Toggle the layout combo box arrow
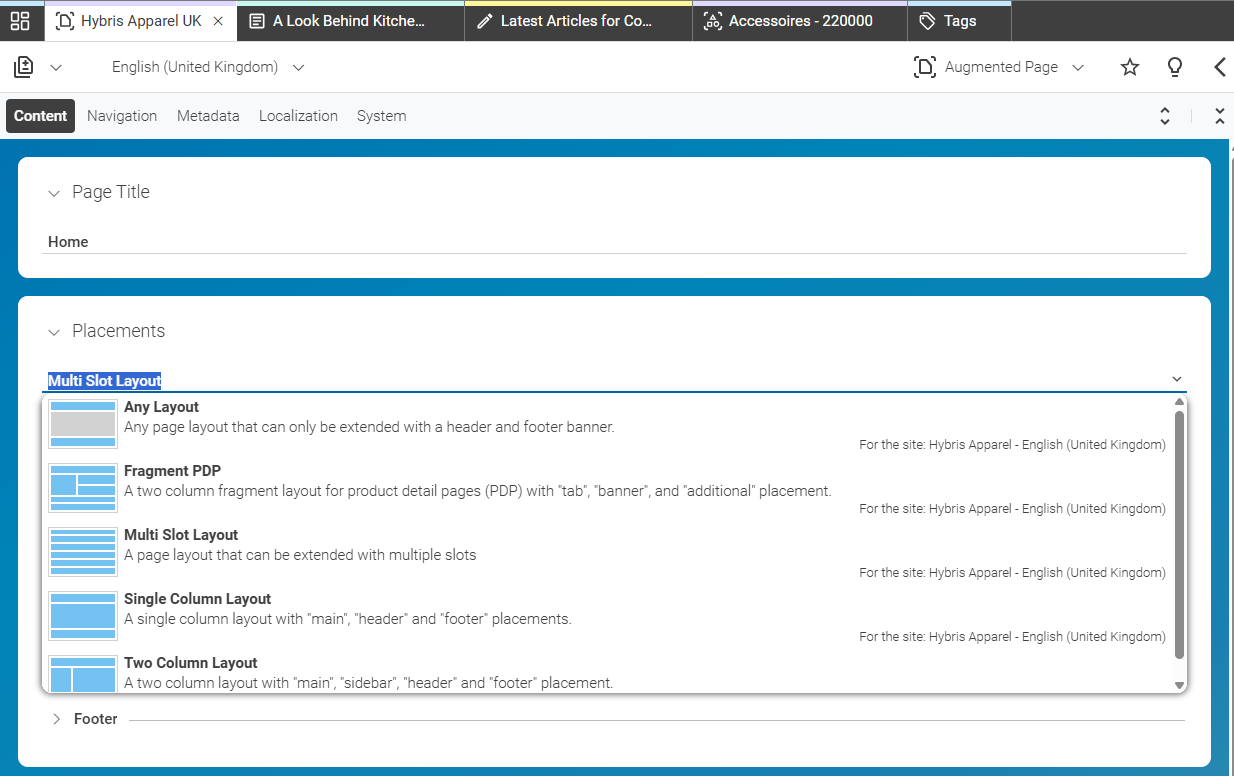 tap(1176, 380)
